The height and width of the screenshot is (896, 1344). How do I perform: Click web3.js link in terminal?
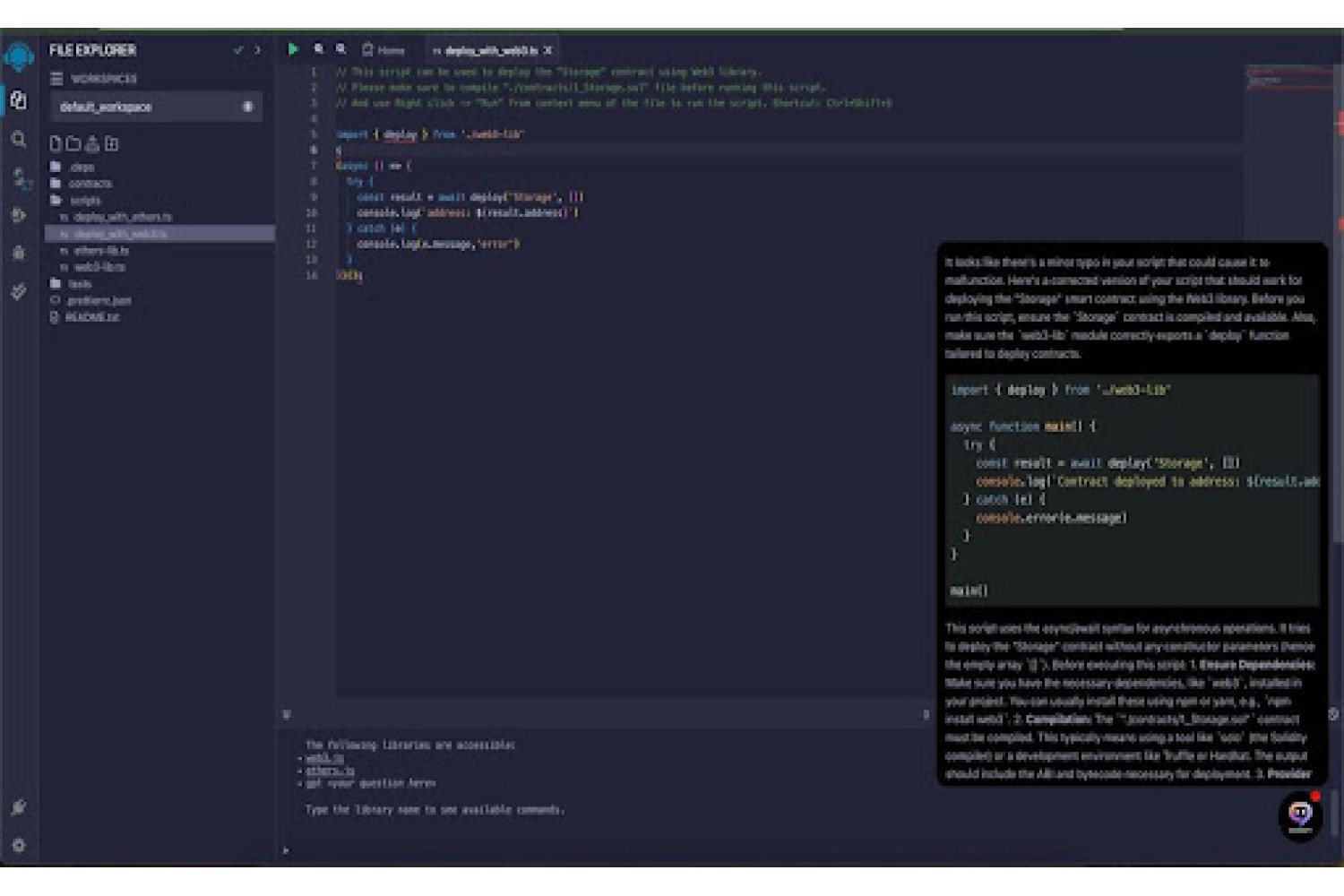(323, 758)
